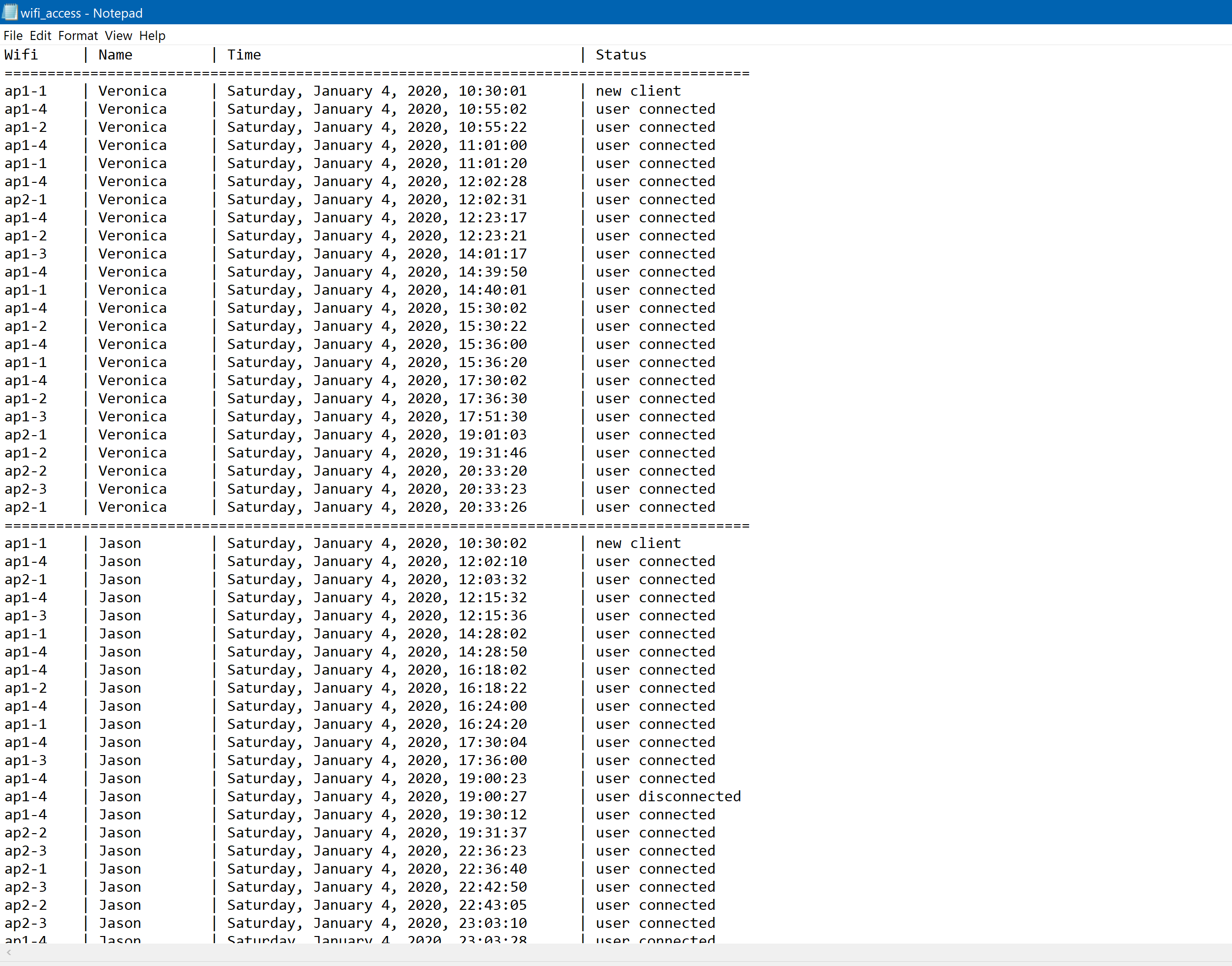The image size is (1232, 966).
Task: Click the Name column header text
Action: pos(115,55)
